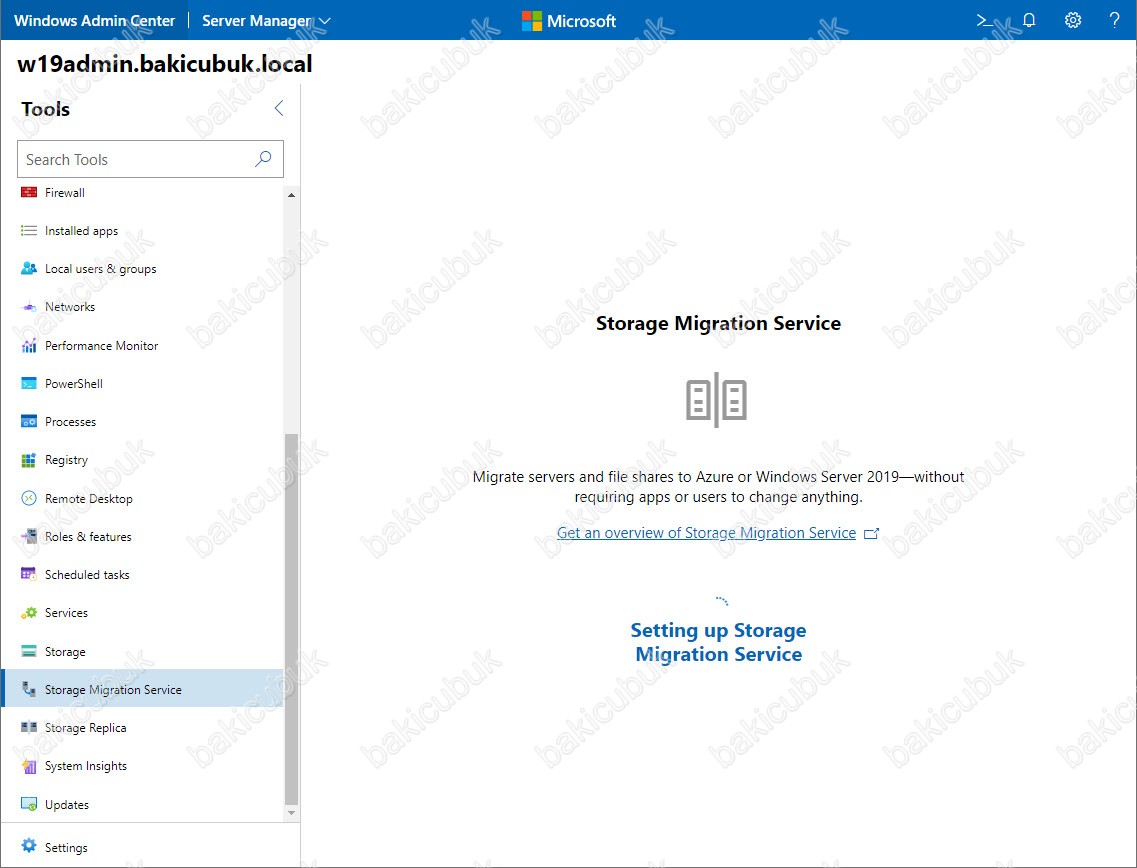Click the Firewall icon
1137x868 pixels.
(29, 192)
